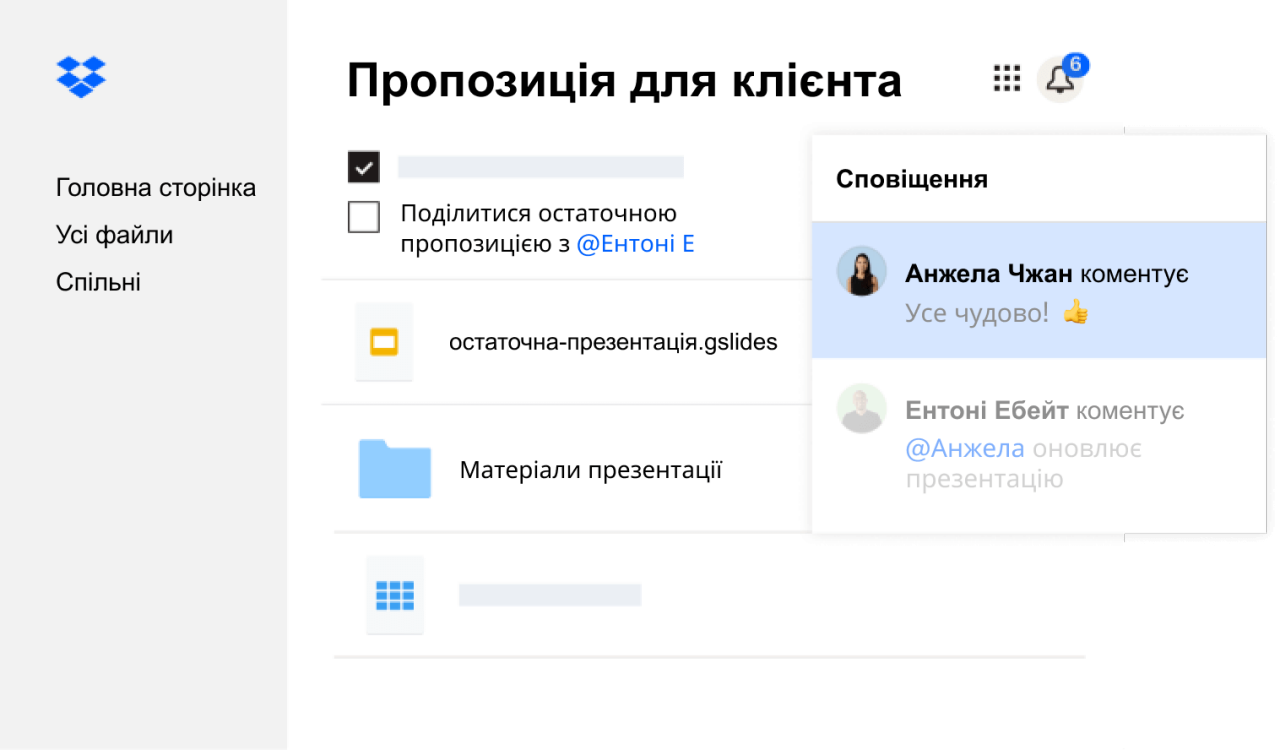1280x750 pixels.
Task: Click the spreadsheet file icon
Action: point(394,594)
